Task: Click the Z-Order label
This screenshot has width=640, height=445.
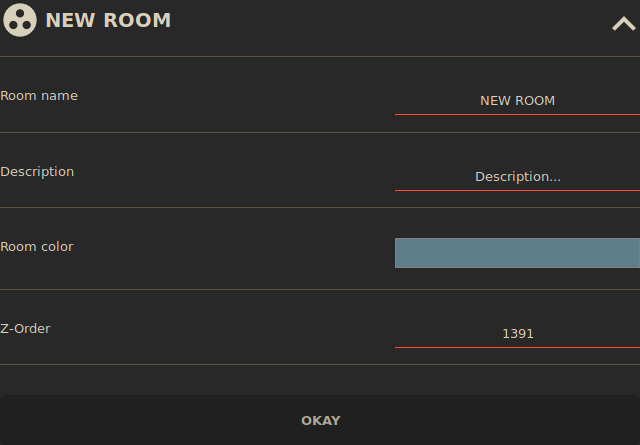Action: [x=25, y=328]
